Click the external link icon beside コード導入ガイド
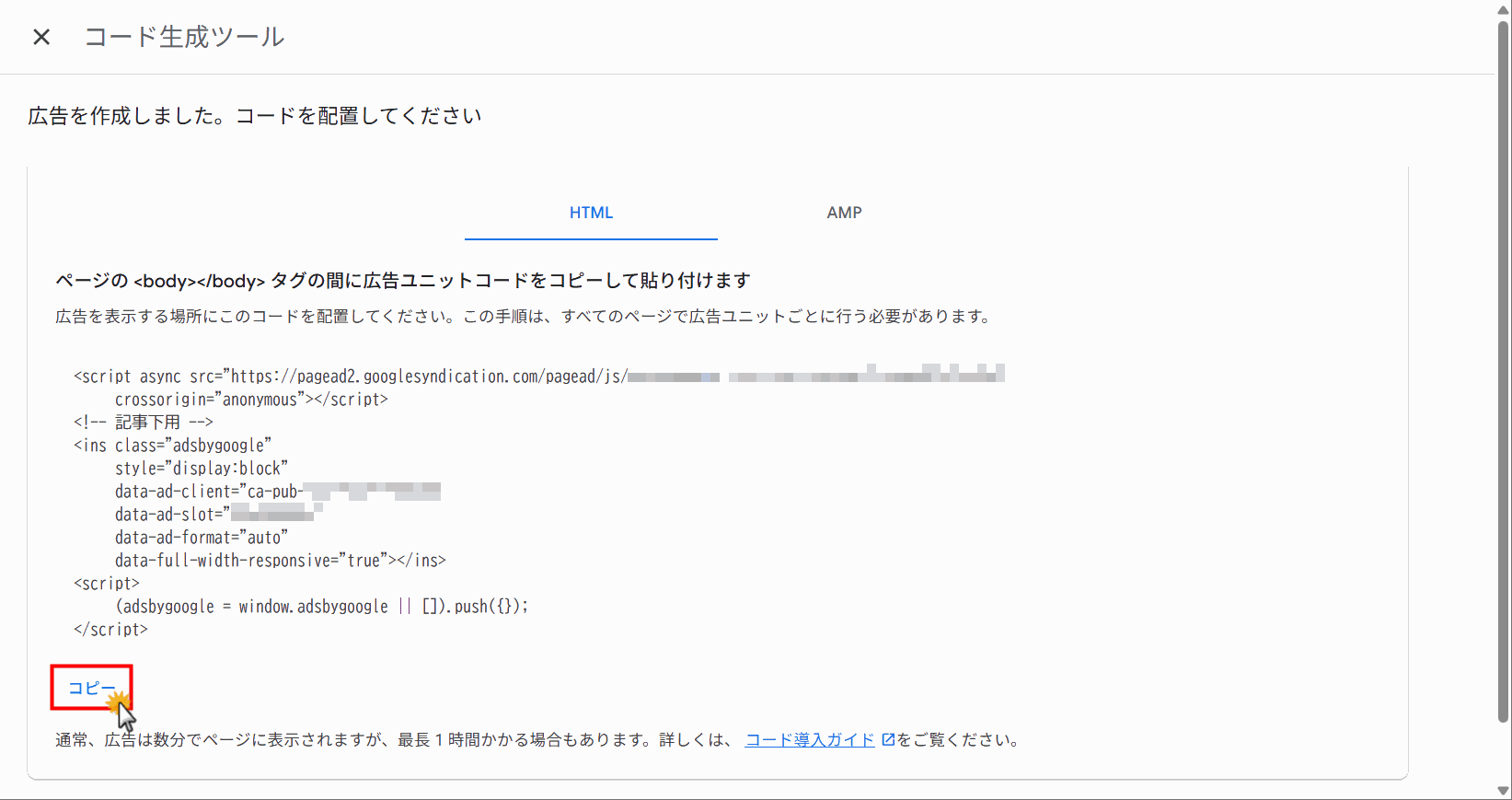Screen dimensions: 1512x800 [888, 739]
